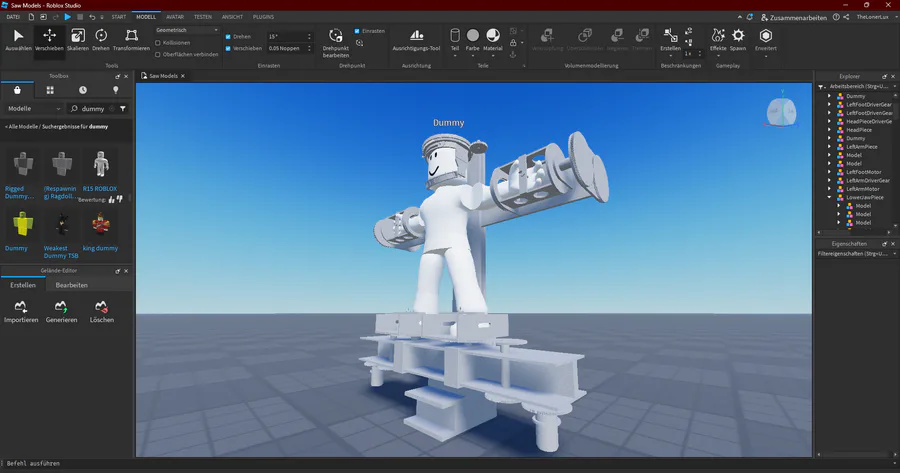Activate the Verschieben move tool
Image resolution: width=900 pixels, height=473 pixels.
click(49, 40)
